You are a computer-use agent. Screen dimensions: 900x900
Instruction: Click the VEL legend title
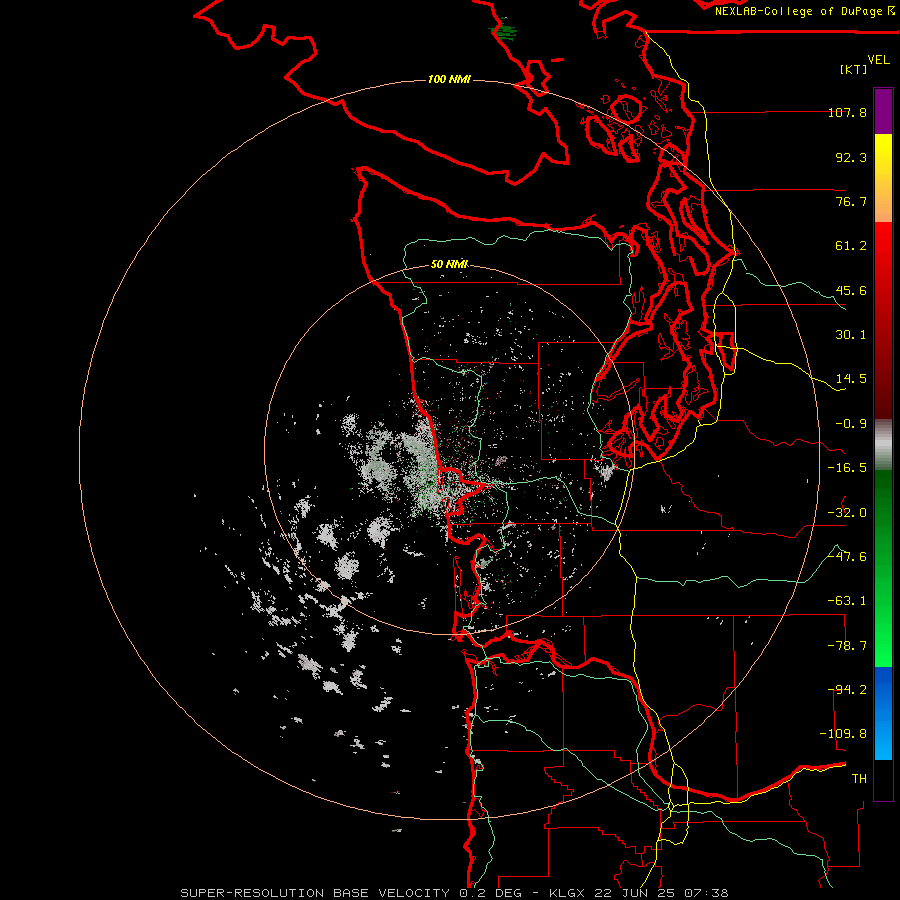[x=879, y=60]
